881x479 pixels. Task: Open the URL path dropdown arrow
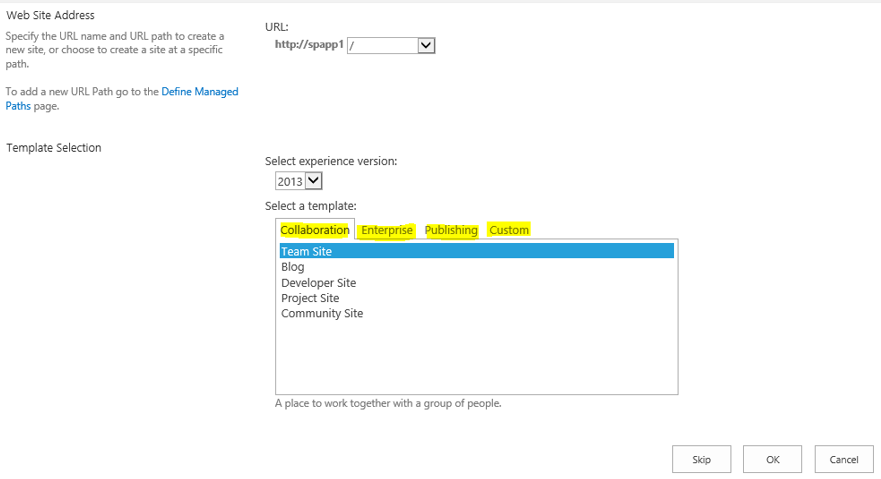pos(426,45)
